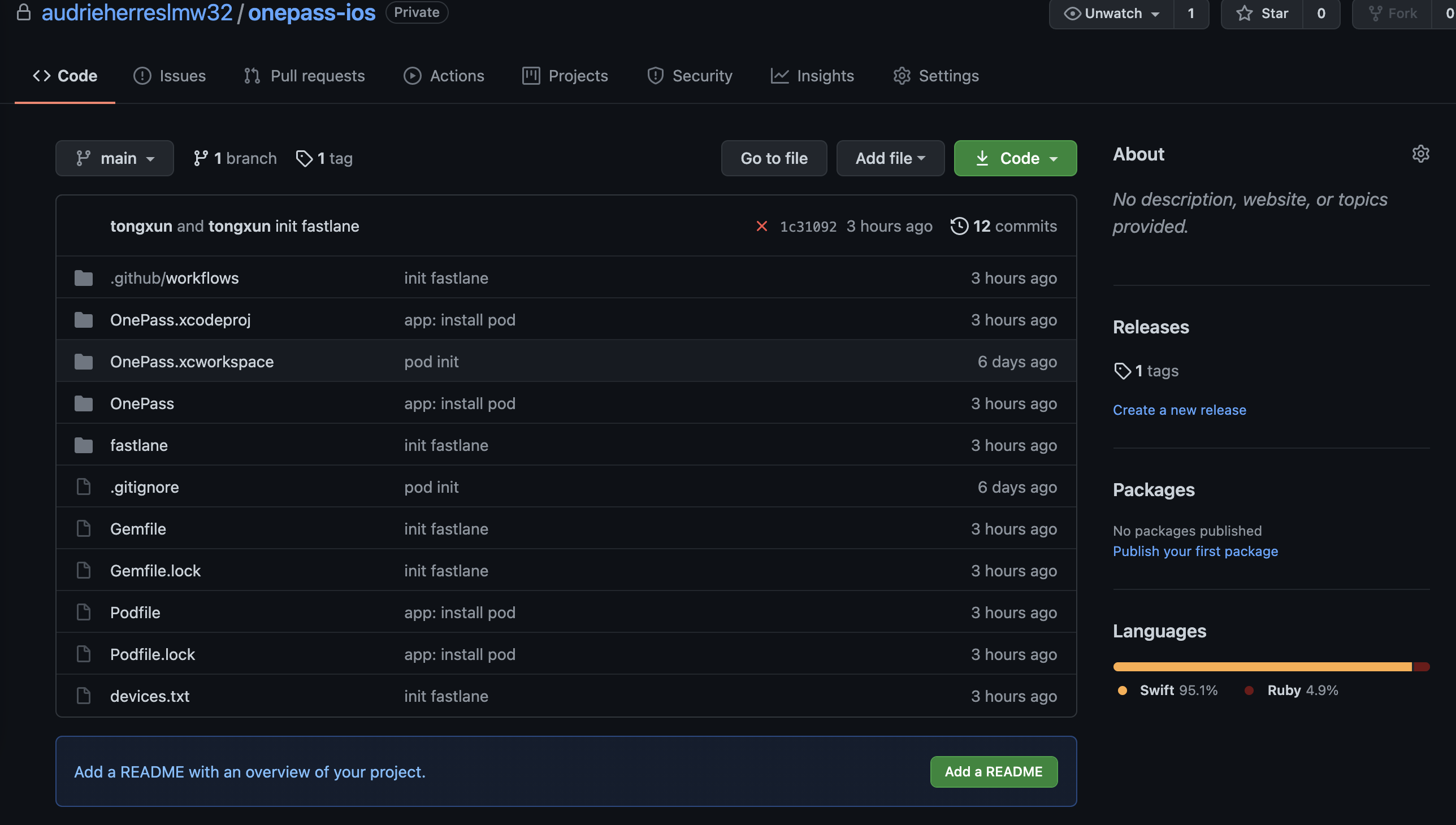Open the Gemfile file
Screen dimensions: 1456x825
138,529
